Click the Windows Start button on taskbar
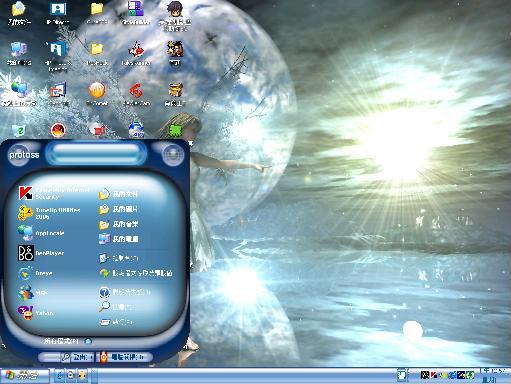The height and width of the screenshot is (384, 511). (25, 376)
